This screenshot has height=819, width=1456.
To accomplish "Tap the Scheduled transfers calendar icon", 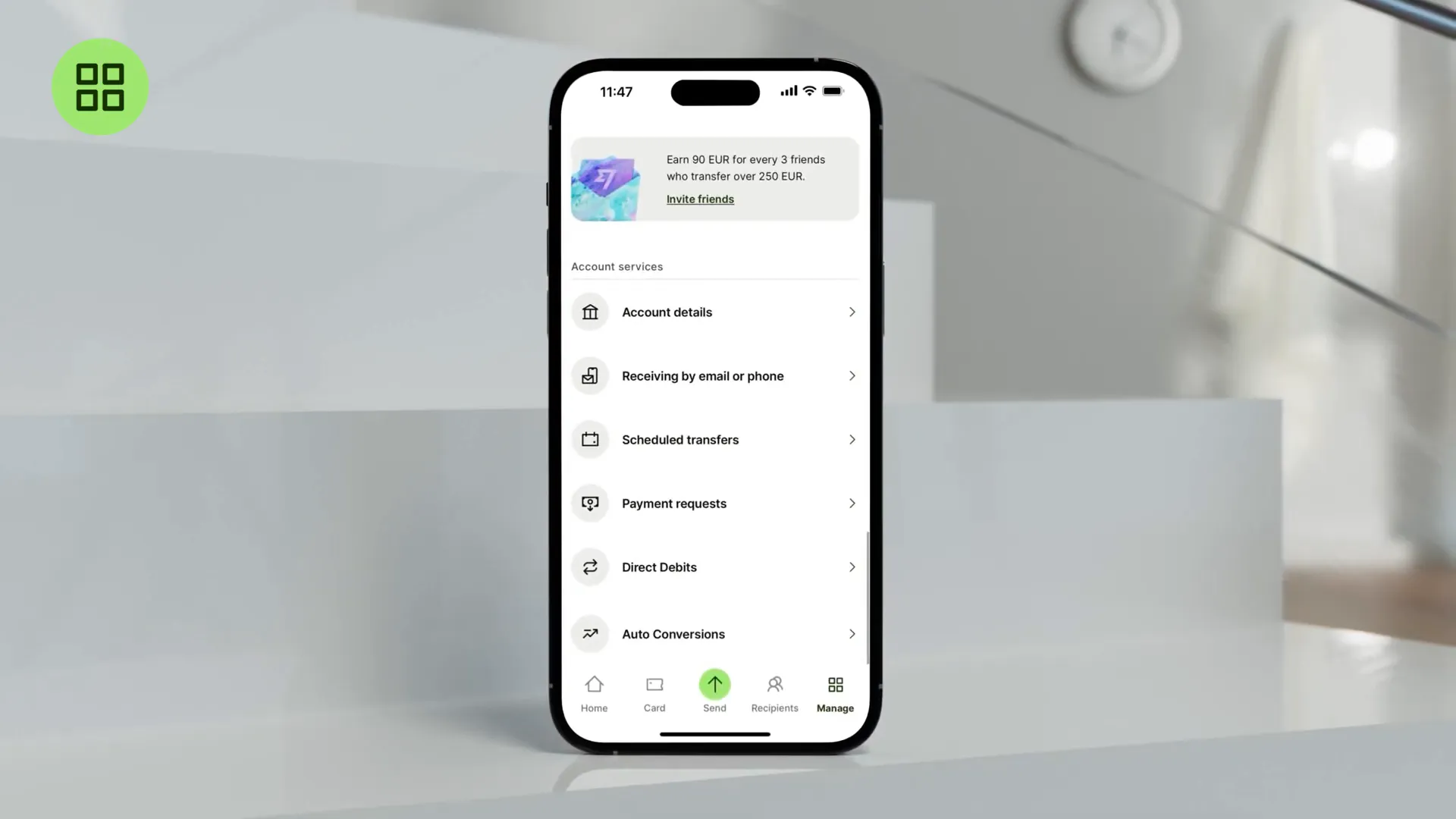I will coord(590,439).
